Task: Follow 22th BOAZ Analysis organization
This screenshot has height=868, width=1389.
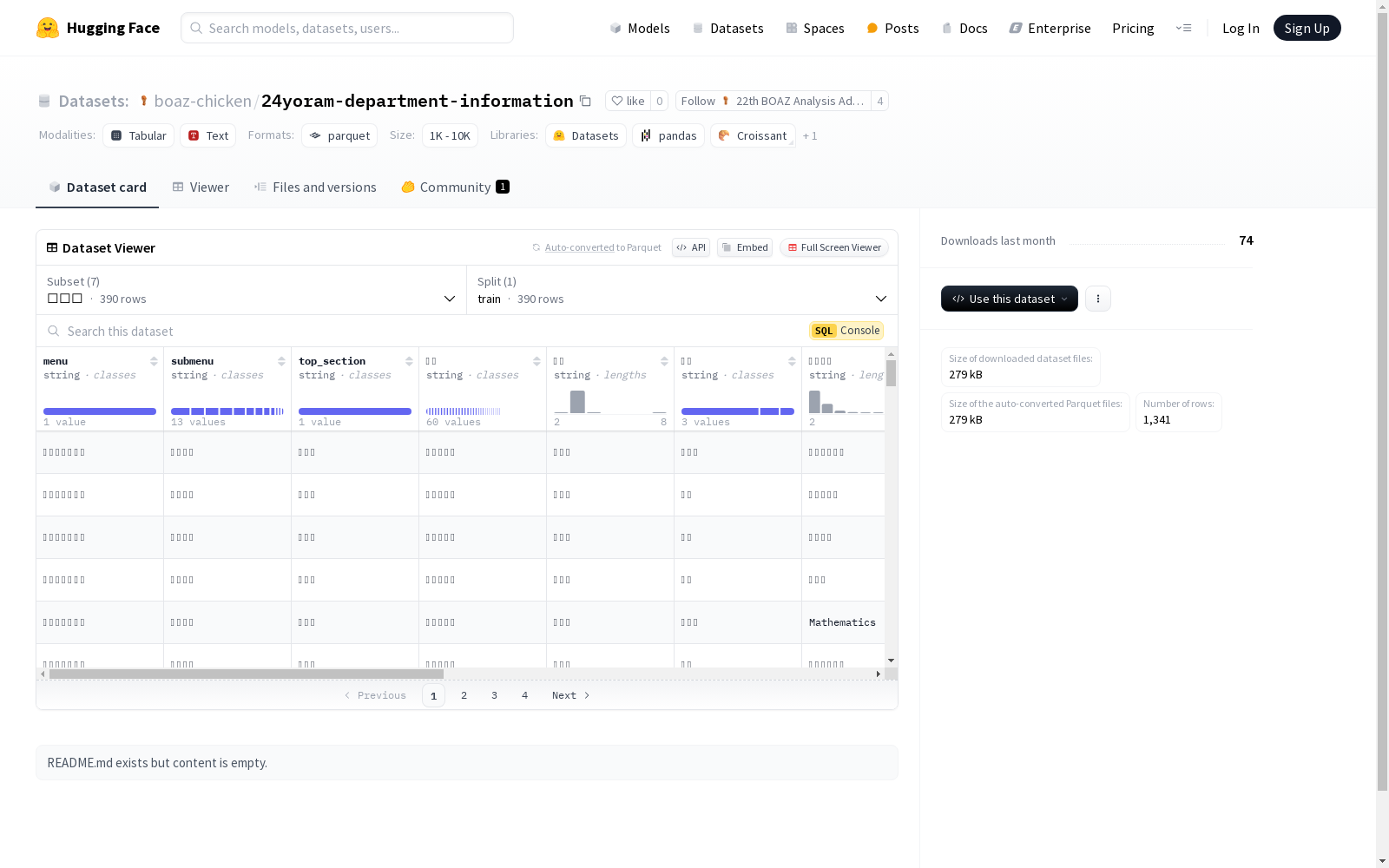Action: click(x=773, y=102)
